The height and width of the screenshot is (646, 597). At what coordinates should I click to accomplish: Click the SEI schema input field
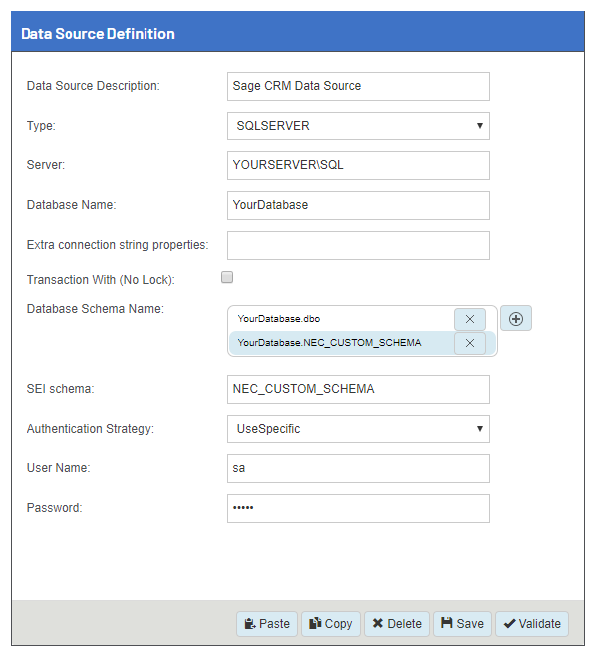[x=358, y=389]
